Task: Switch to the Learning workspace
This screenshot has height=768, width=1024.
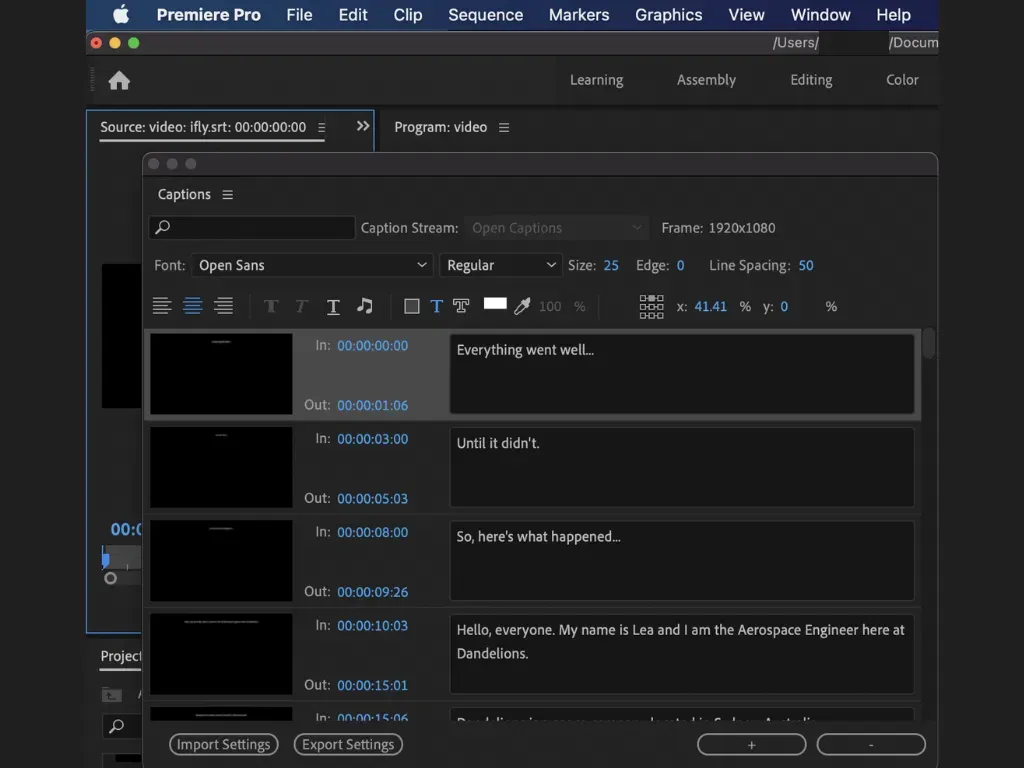Action: [596, 80]
